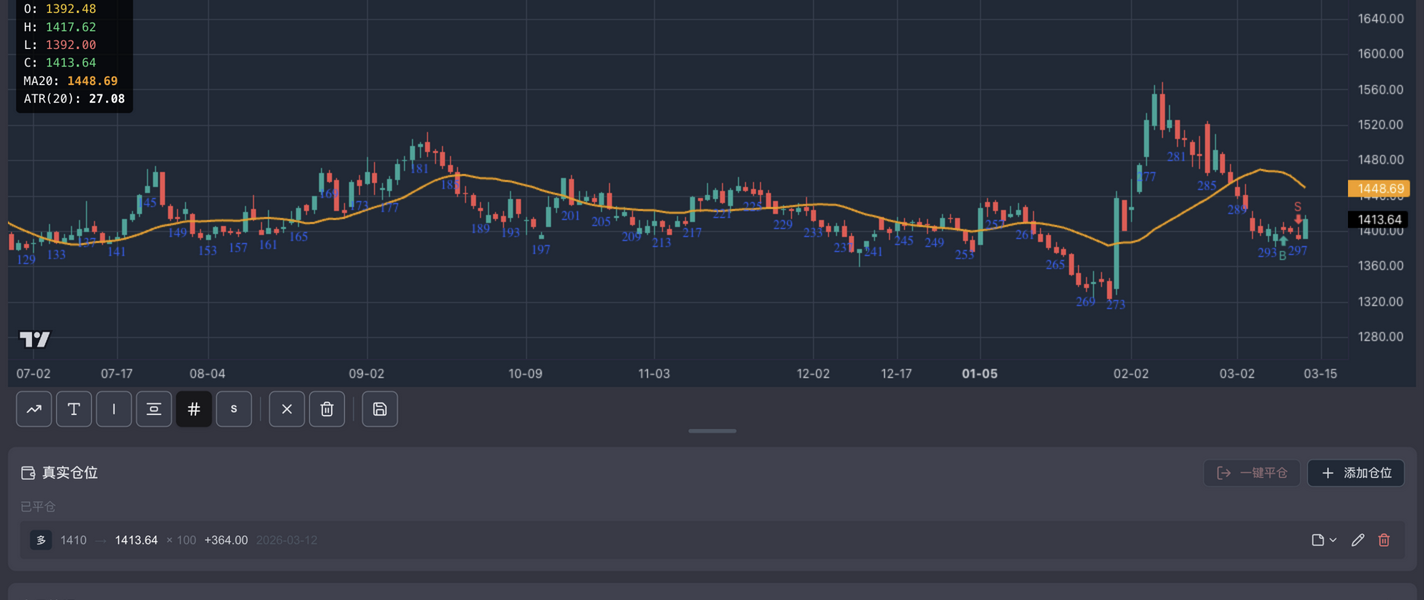Delete the position using red trash icon
1424x600 pixels.
point(1384,540)
